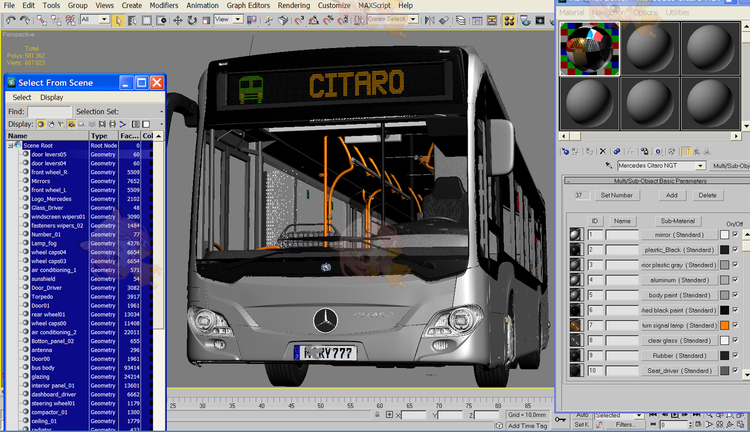Collapse the Scene Root tree node
750x432 pixels.
[x=11, y=145]
